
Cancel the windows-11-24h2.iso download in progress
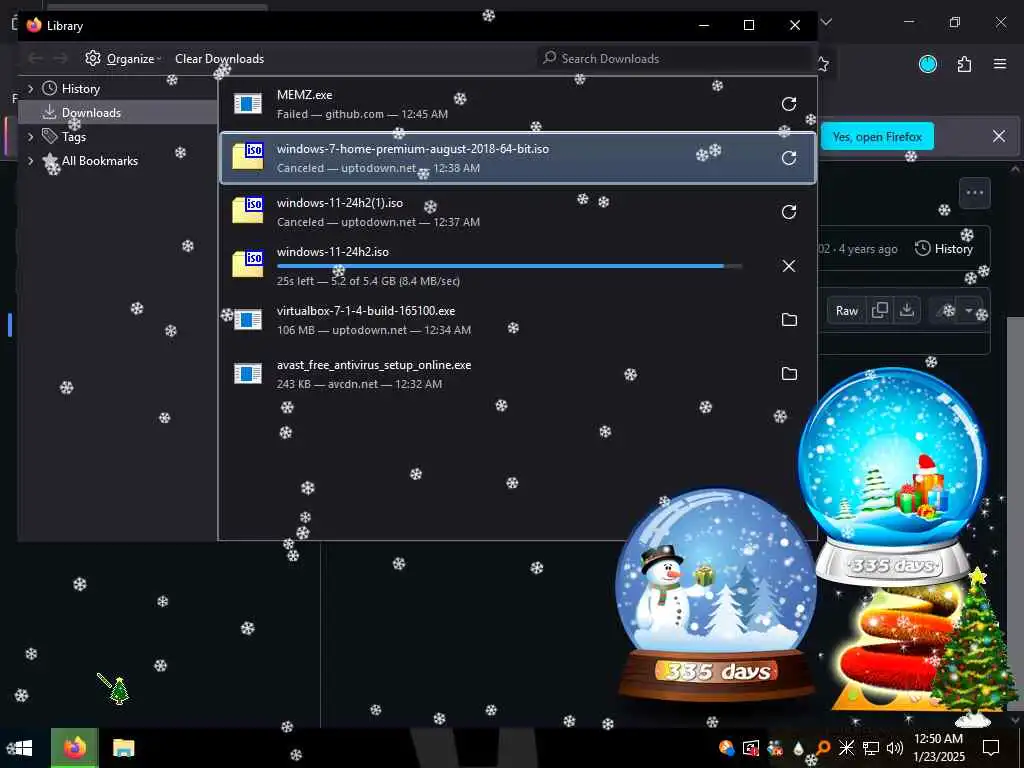tap(789, 266)
